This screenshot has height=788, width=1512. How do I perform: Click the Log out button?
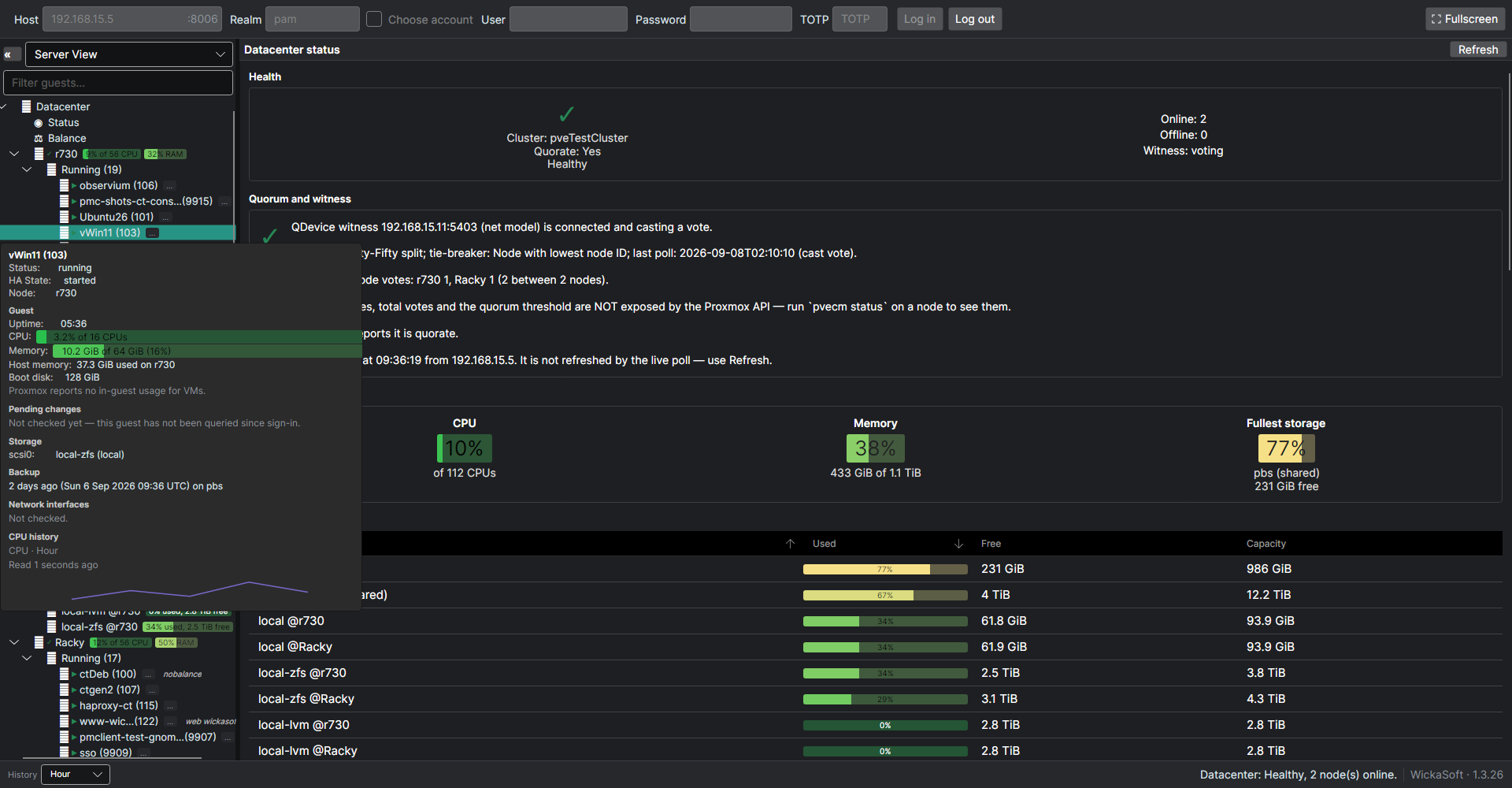pyautogui.click(x=974, y=19)
